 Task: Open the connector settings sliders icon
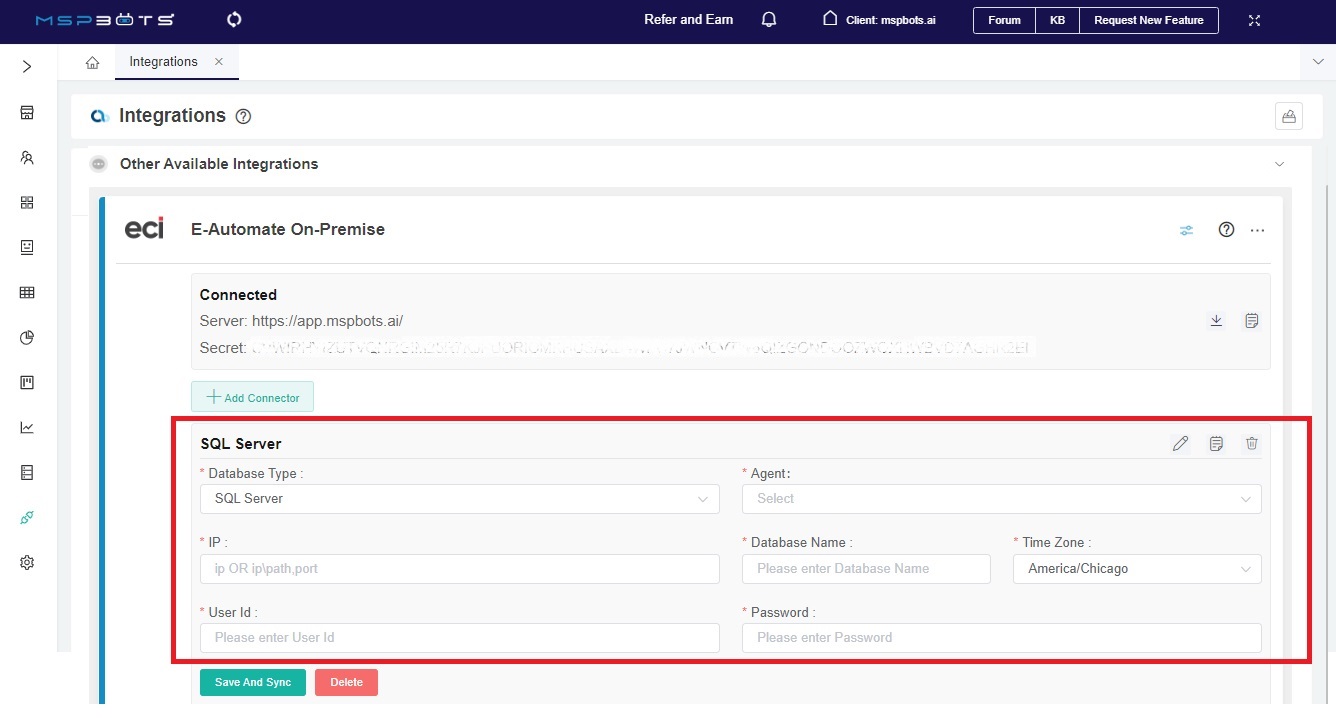click(x=1186, y=229)
